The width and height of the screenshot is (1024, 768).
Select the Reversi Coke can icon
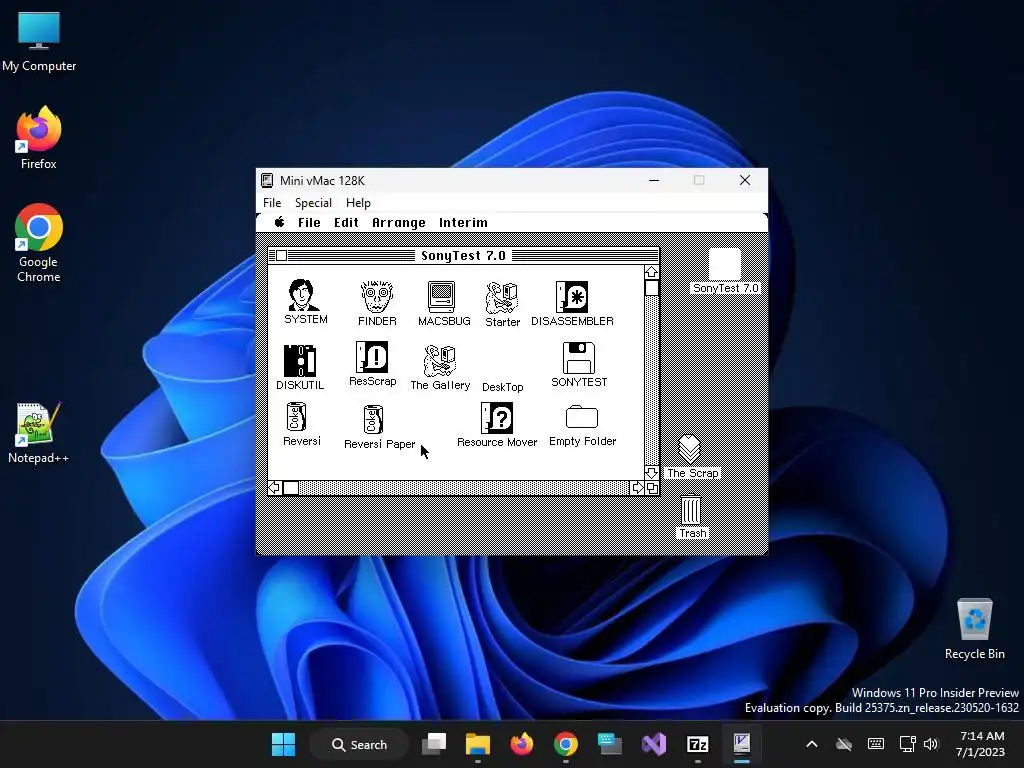(x=296, y=417)
